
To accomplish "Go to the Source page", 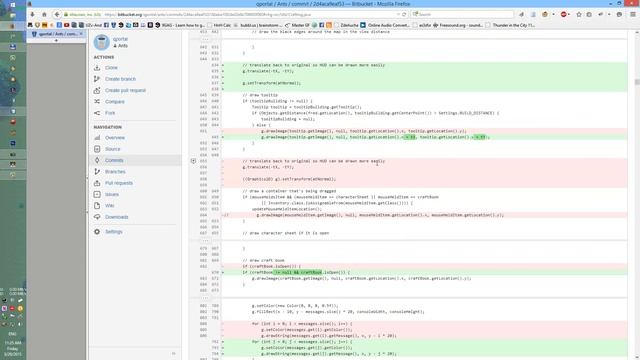I will pyautogui.click(x=112, y=149).
